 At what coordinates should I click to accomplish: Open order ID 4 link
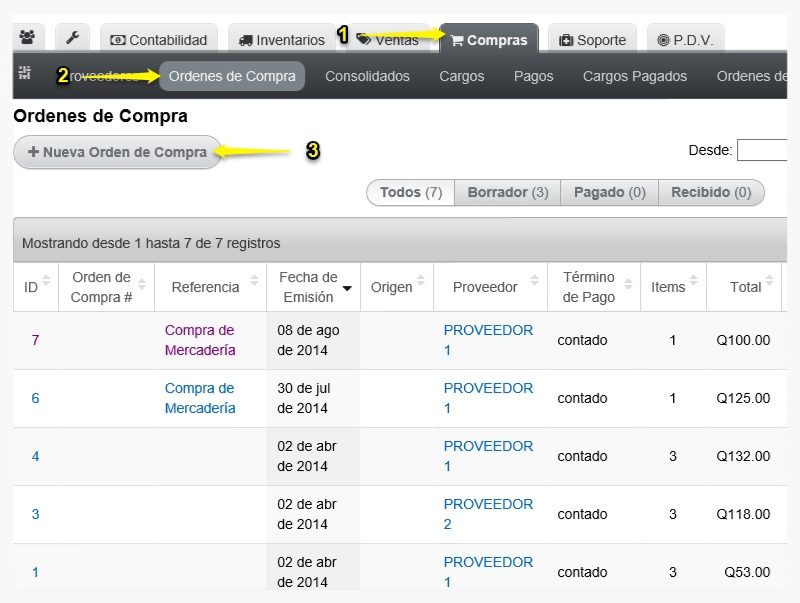point(35,456)
